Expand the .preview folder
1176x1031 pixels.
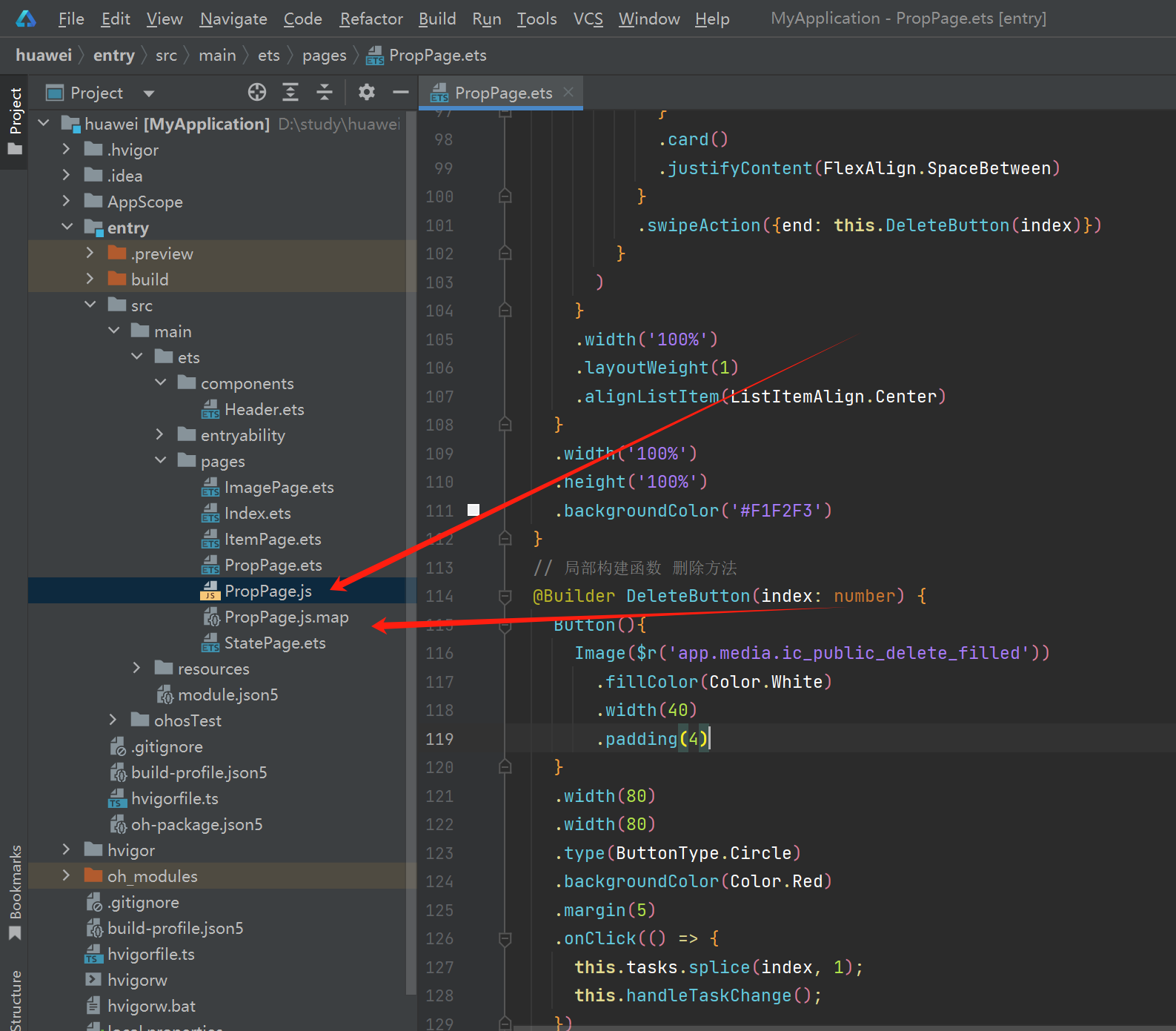pyautogui.click(x=90, y=253)
